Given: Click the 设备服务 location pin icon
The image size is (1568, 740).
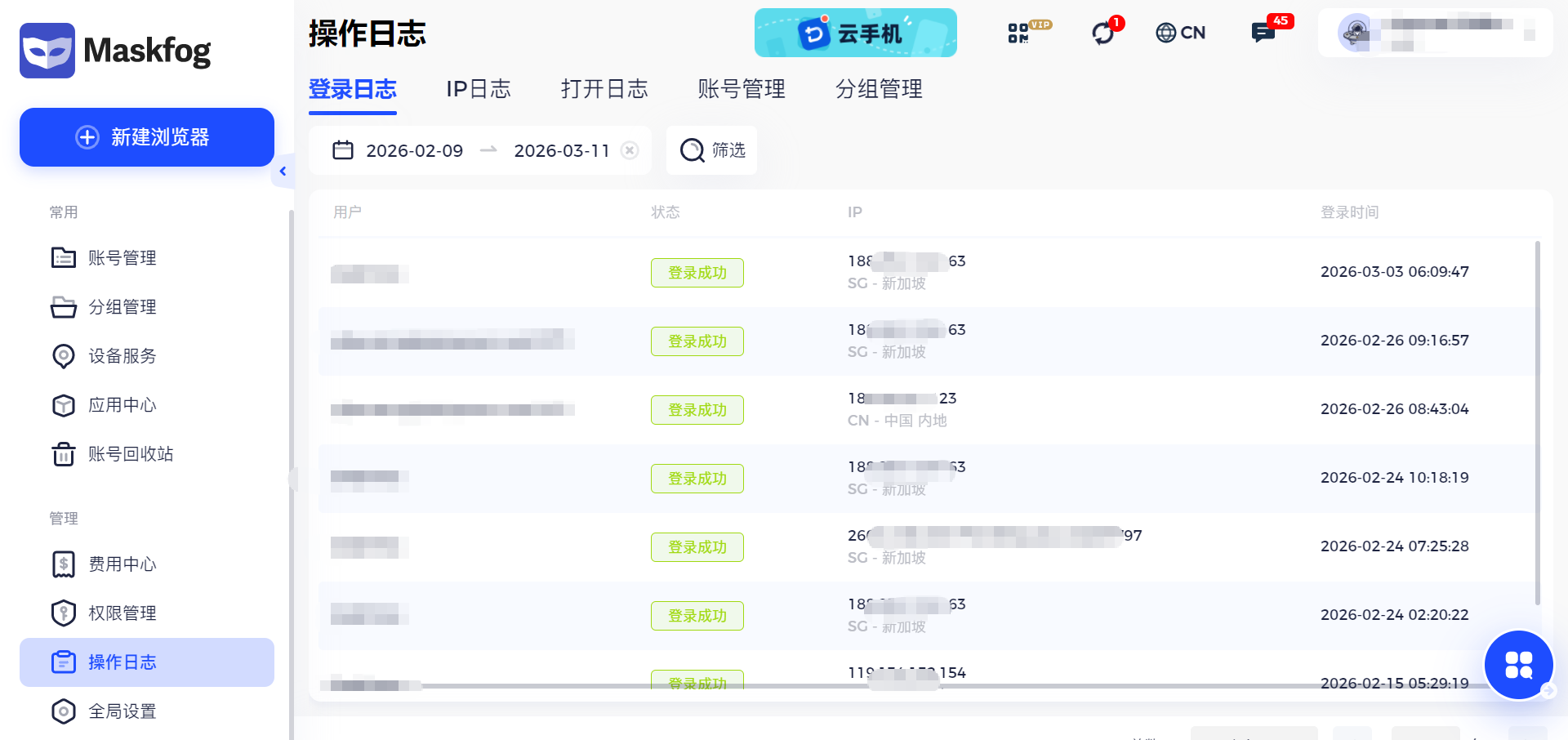Looking at the screenshot, I should [x=64, y=356].
